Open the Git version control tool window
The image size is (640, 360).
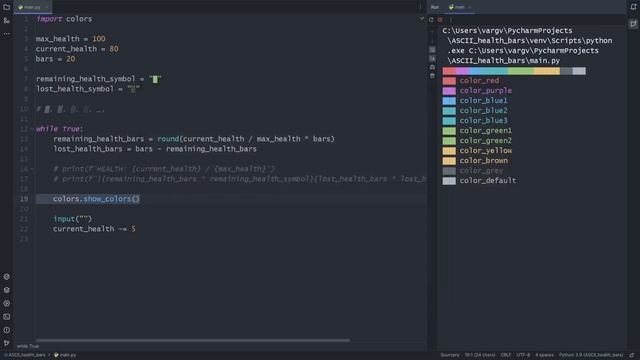(7, 343)
